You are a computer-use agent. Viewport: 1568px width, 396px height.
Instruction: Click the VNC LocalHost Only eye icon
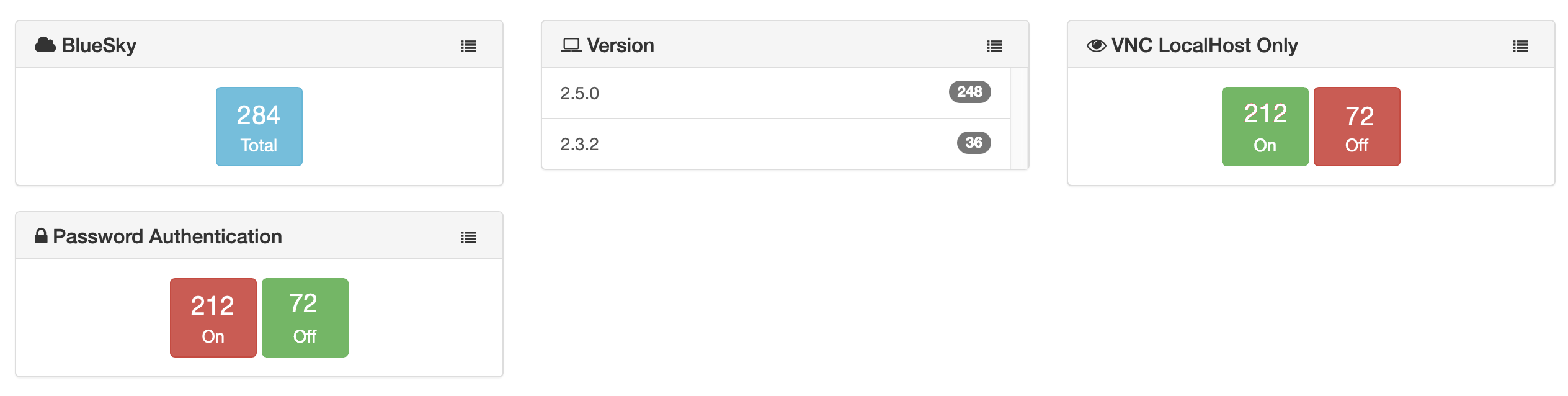click(1096, 45)
